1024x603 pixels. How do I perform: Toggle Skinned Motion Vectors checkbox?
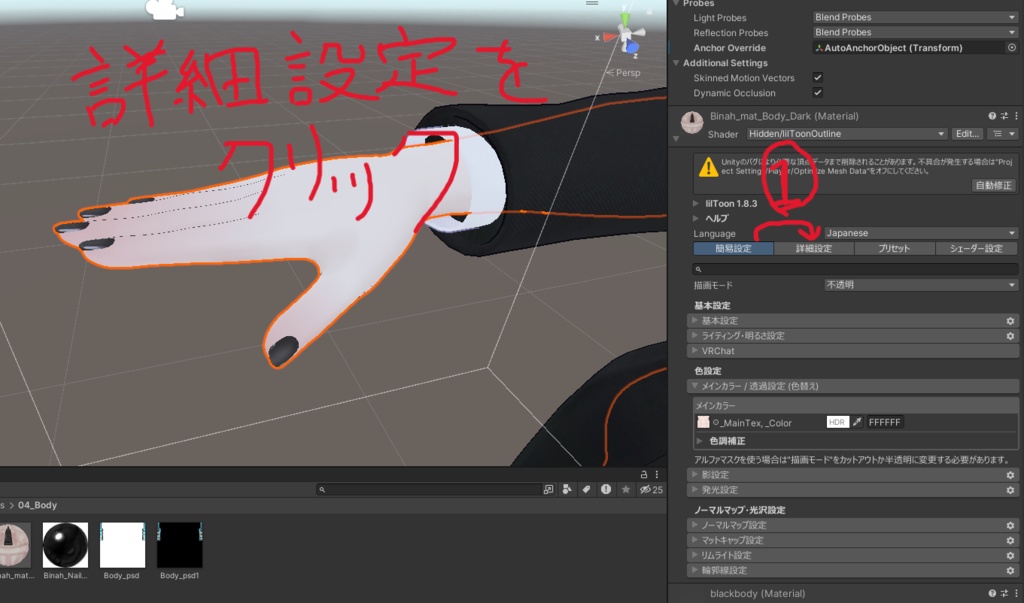(818, 78)
